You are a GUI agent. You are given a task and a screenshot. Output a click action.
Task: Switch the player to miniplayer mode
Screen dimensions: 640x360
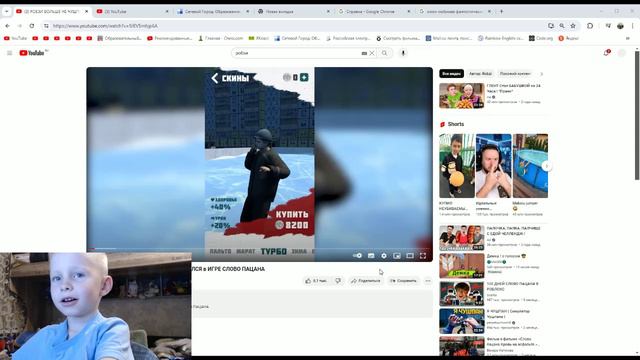coord(397,256)
